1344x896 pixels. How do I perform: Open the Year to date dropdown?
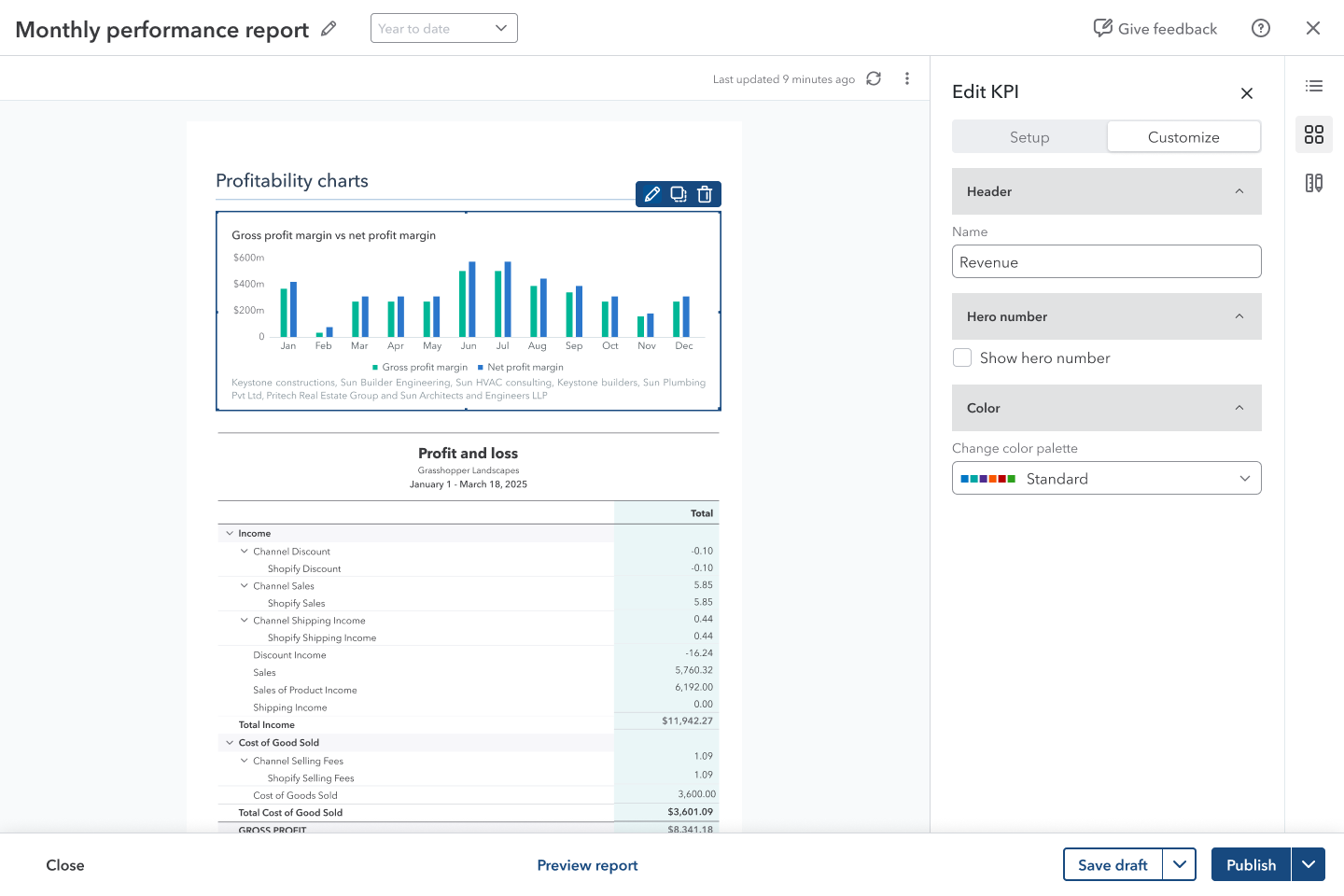point(444,28)
